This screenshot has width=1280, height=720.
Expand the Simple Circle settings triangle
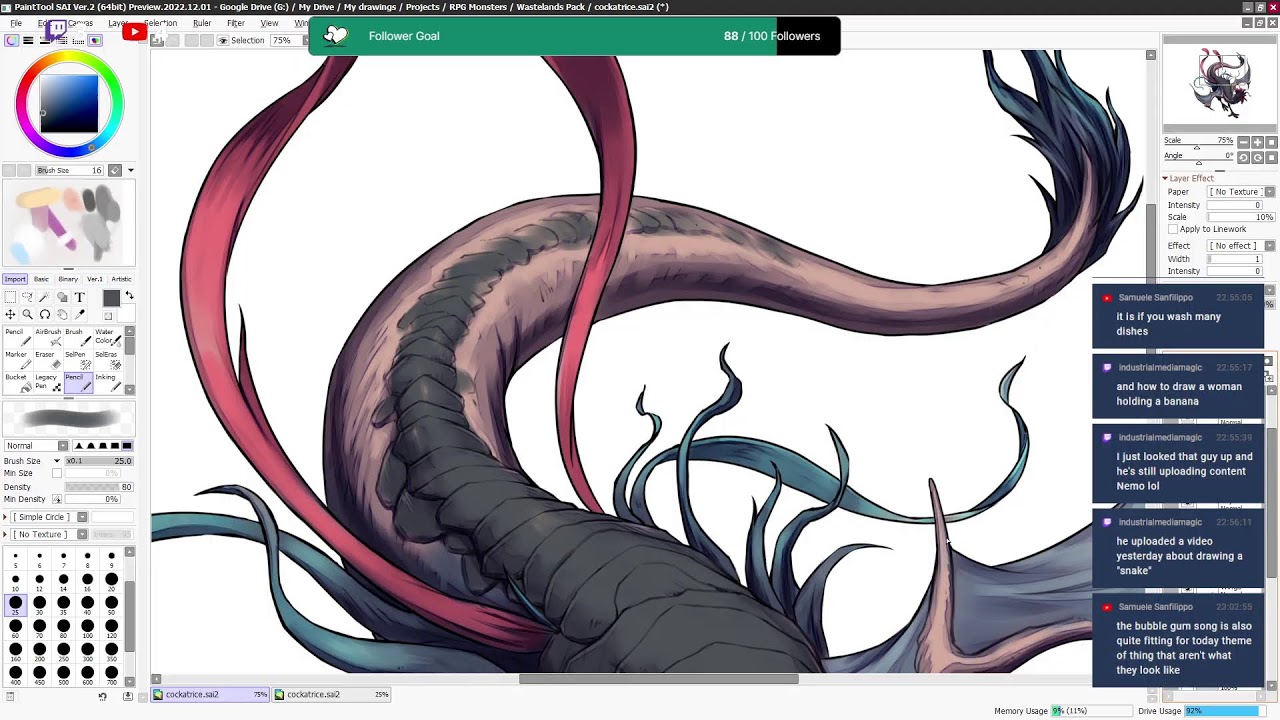[x=6, y=517]
